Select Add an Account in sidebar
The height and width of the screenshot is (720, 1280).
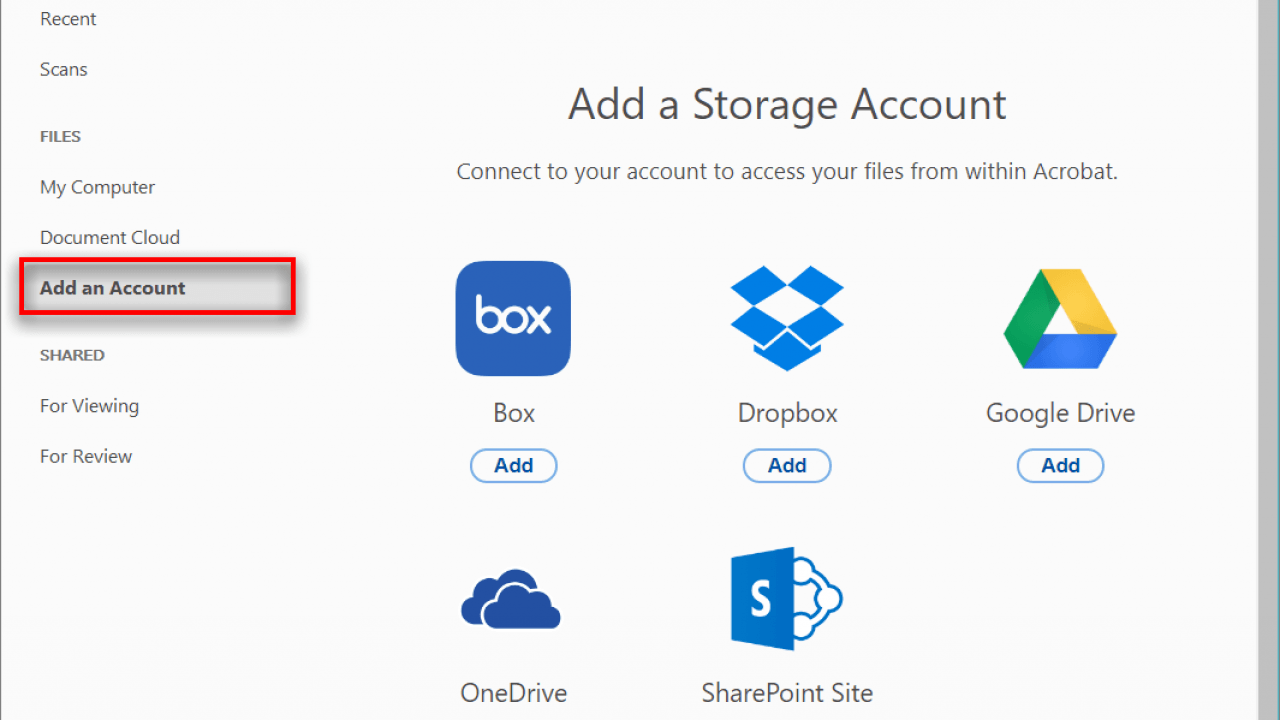157,288
